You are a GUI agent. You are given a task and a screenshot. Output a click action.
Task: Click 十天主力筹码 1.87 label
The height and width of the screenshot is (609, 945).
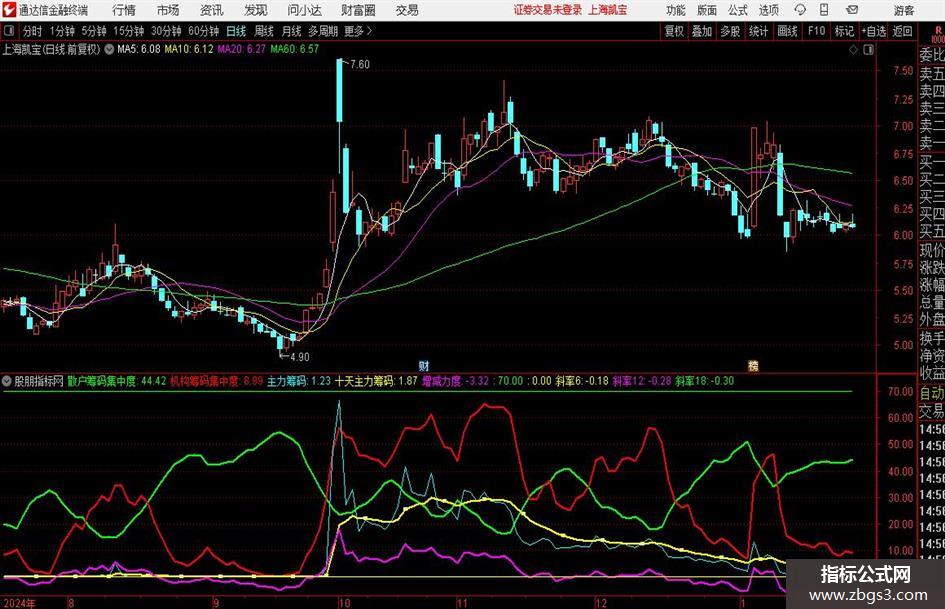tap(377, 381)
